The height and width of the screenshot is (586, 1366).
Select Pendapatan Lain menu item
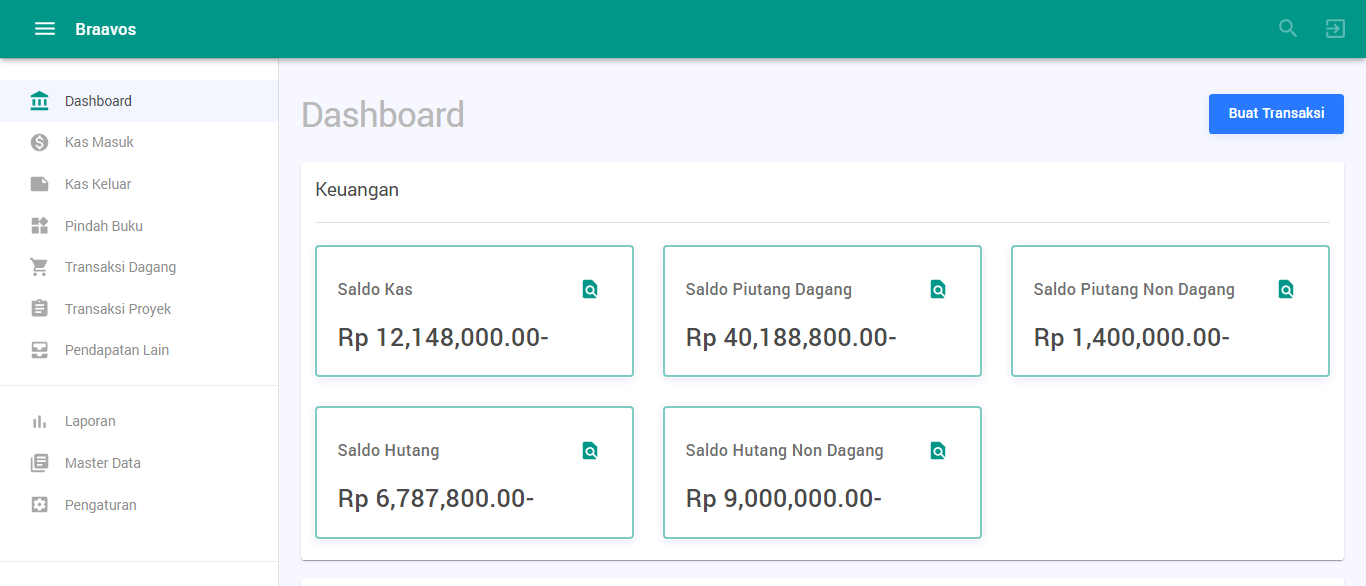click(x=116, y=350)
